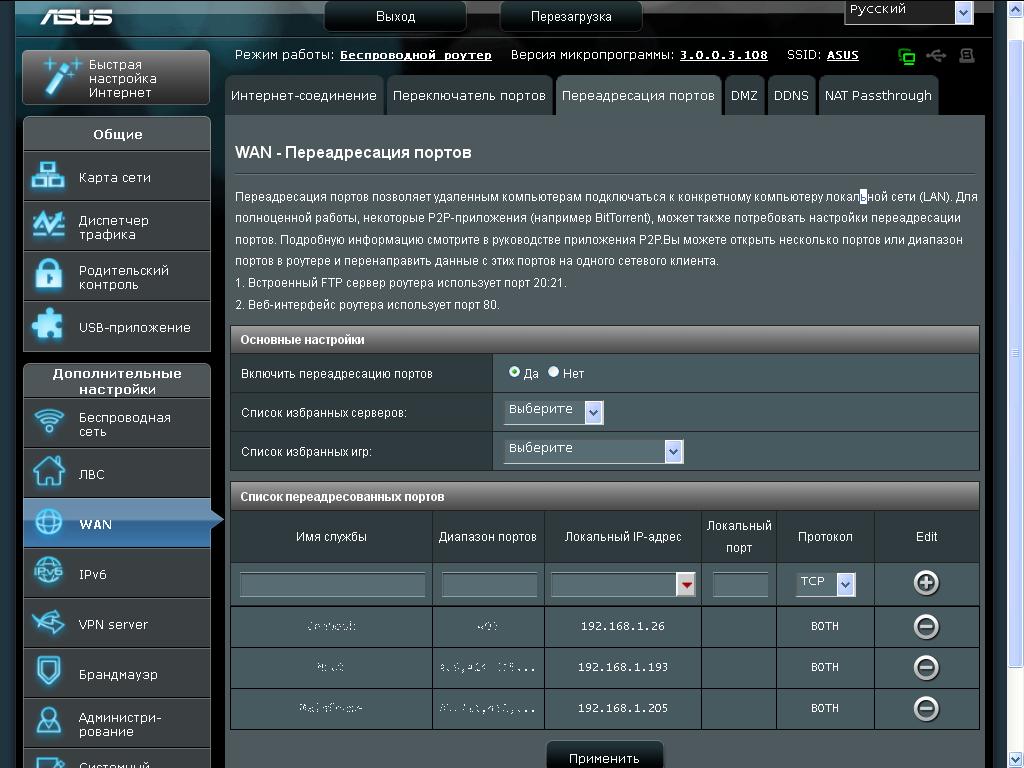The height and width of the screenshot is (768, 1024).
Task: Open USB-приложение puzzle icon
Action: point(48,326)
